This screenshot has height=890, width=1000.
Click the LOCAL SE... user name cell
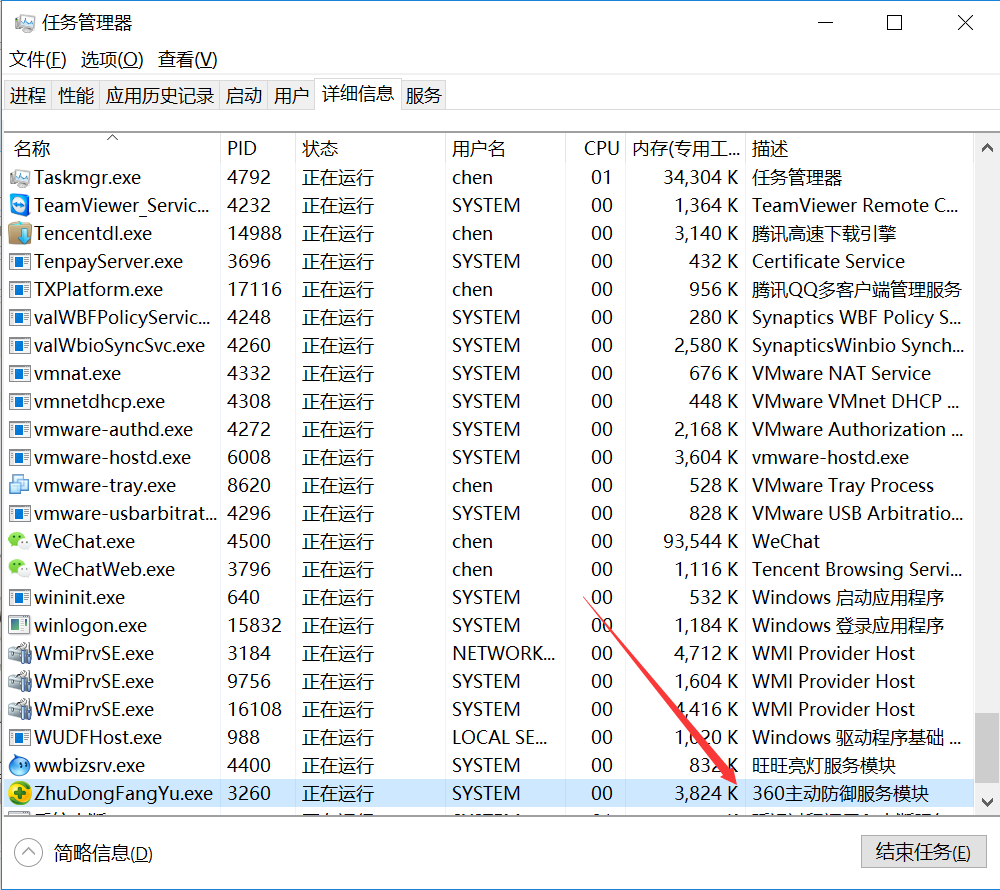(499, 738)
